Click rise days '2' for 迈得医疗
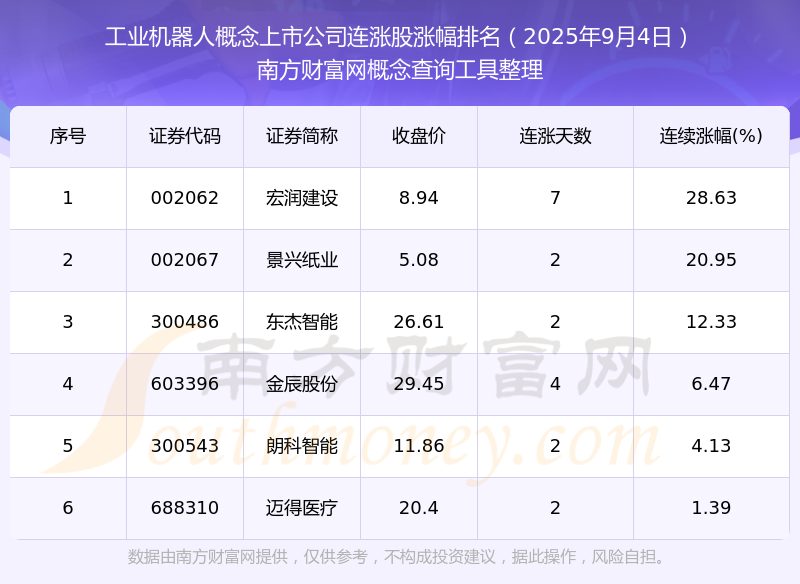Image resolution: width=800 pixels, height=584 pixels. [555, 508]
